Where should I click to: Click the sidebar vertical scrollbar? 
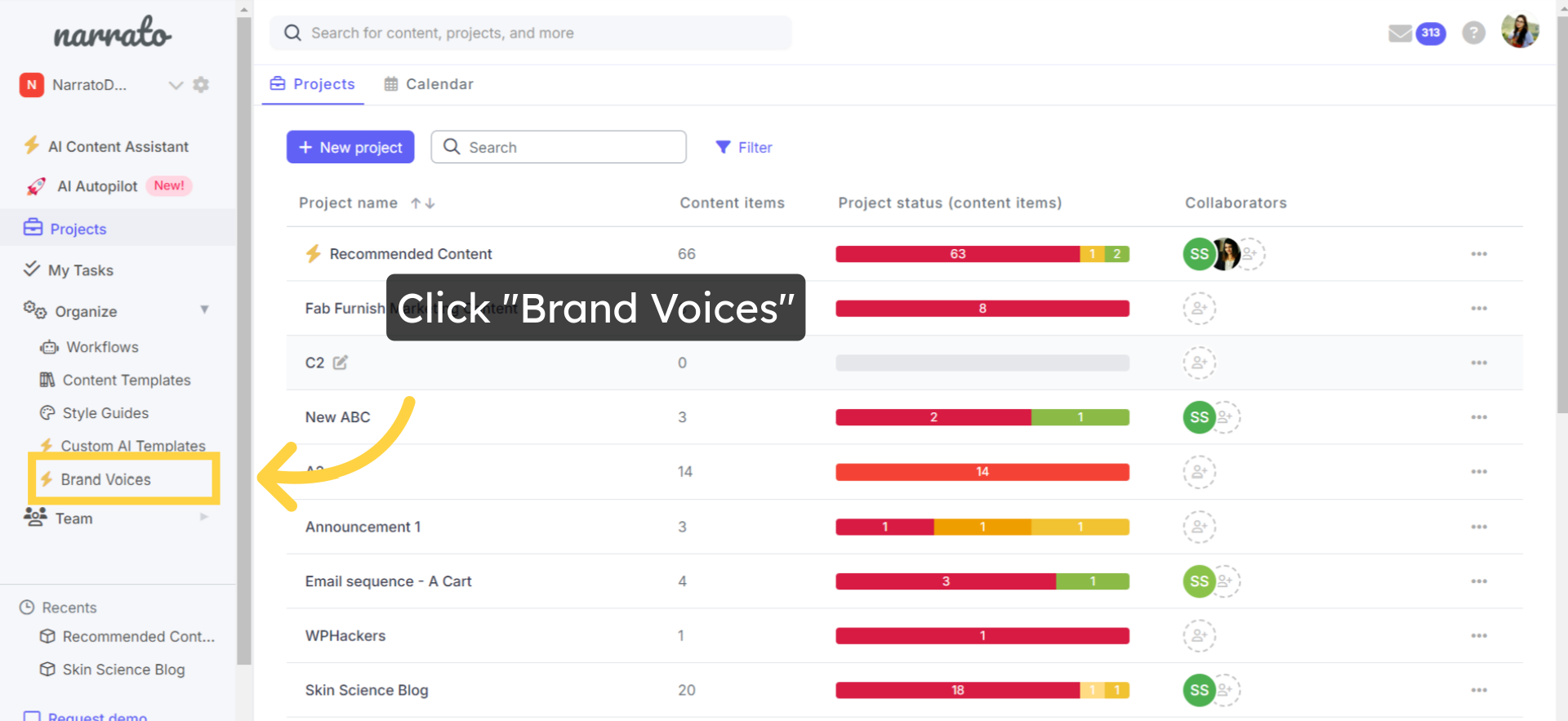coord(244,341)
